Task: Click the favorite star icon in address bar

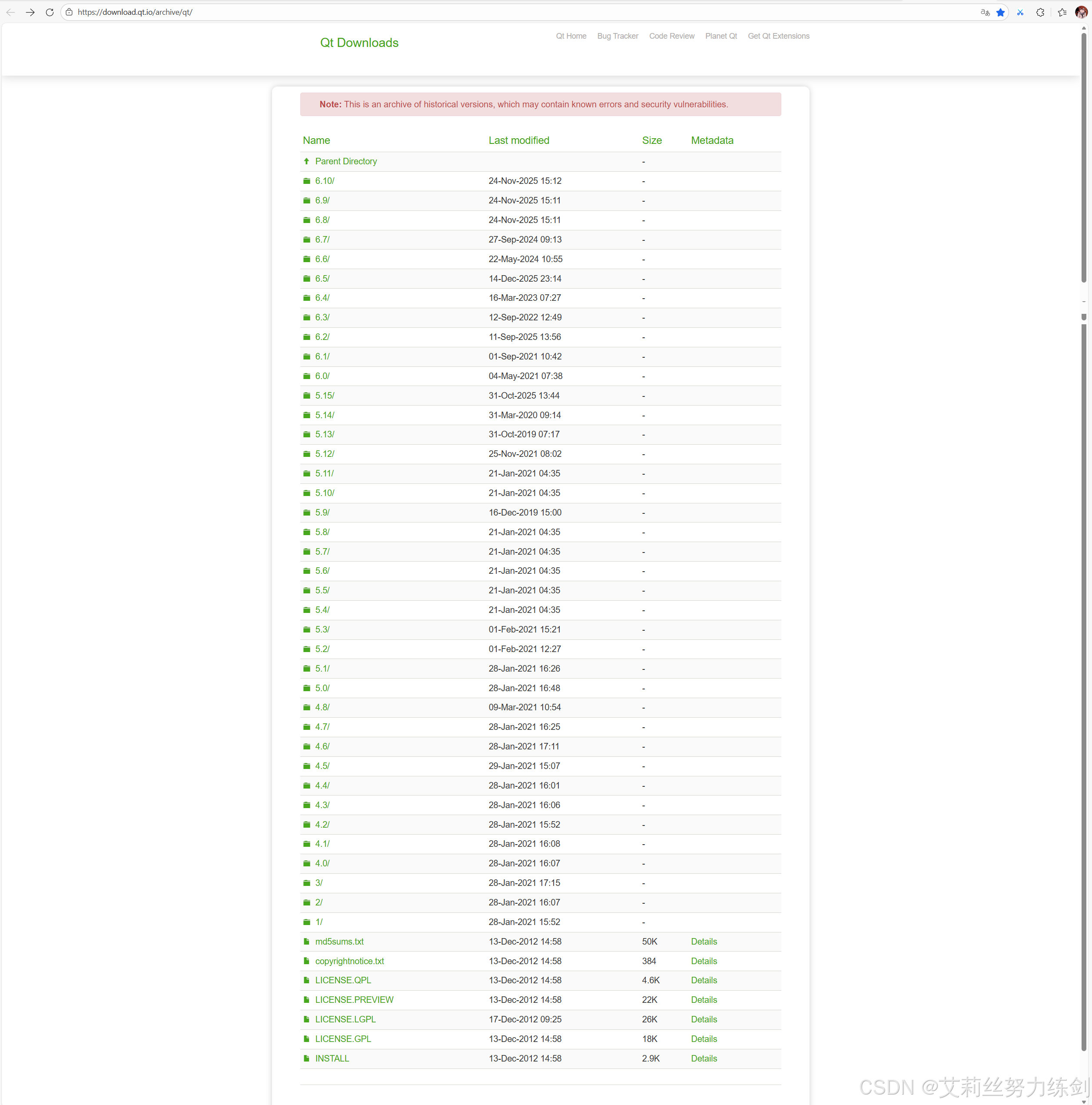Action: (1000, 12)
